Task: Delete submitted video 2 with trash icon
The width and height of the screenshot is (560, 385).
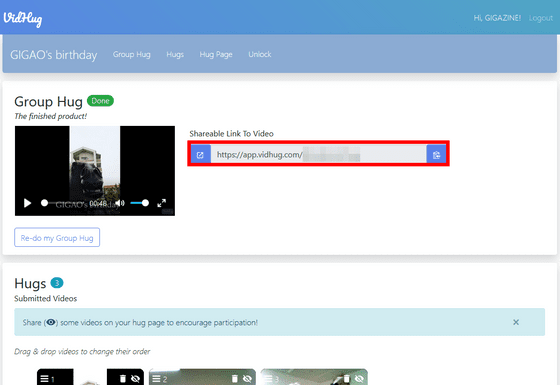Action: (235, 379)
